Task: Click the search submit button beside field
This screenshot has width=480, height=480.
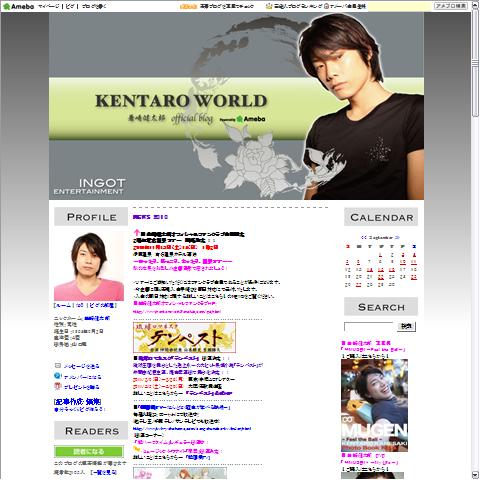Action: coord(406,327)
